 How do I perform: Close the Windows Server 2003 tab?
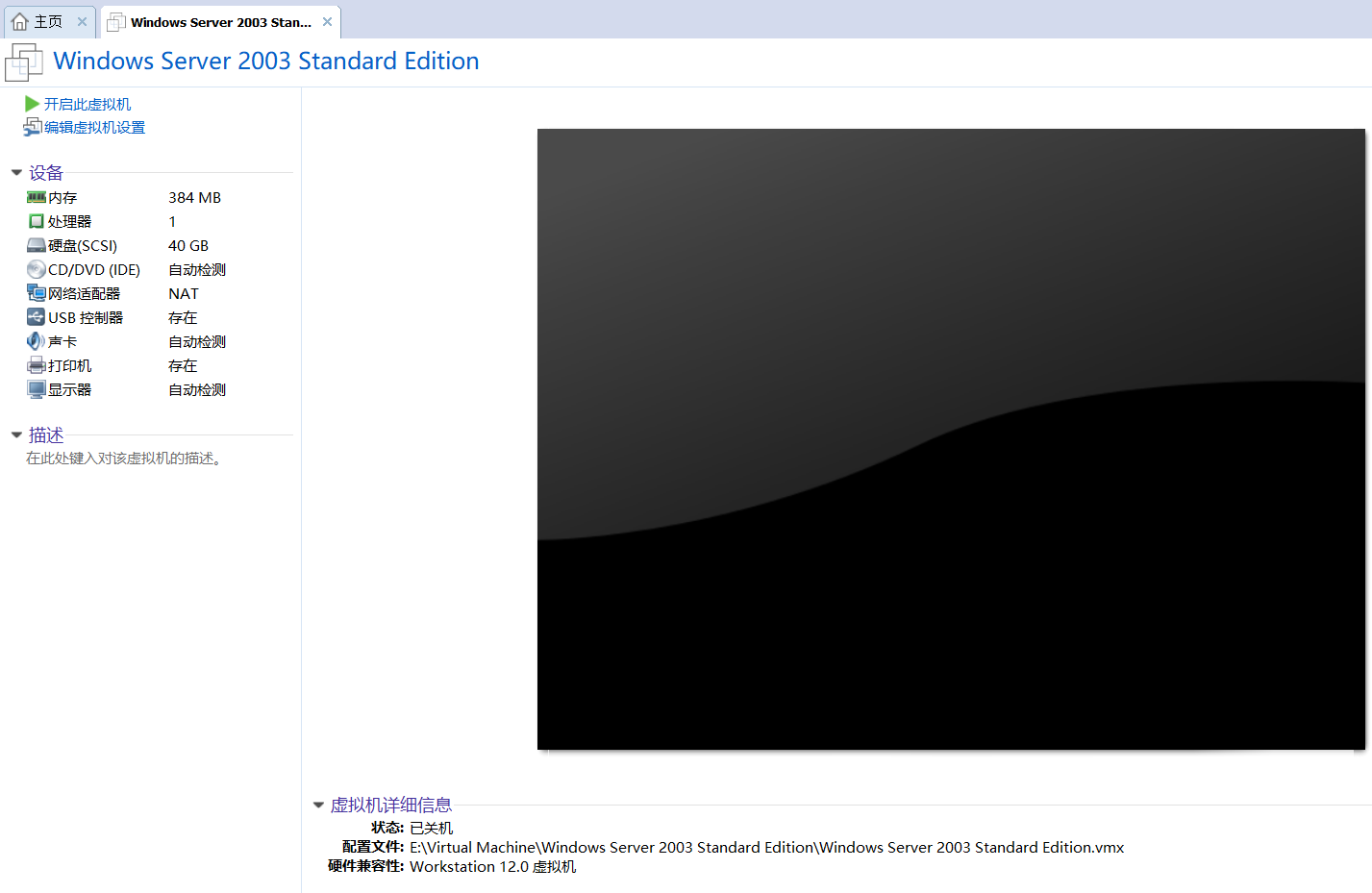[x=327, y=21]
